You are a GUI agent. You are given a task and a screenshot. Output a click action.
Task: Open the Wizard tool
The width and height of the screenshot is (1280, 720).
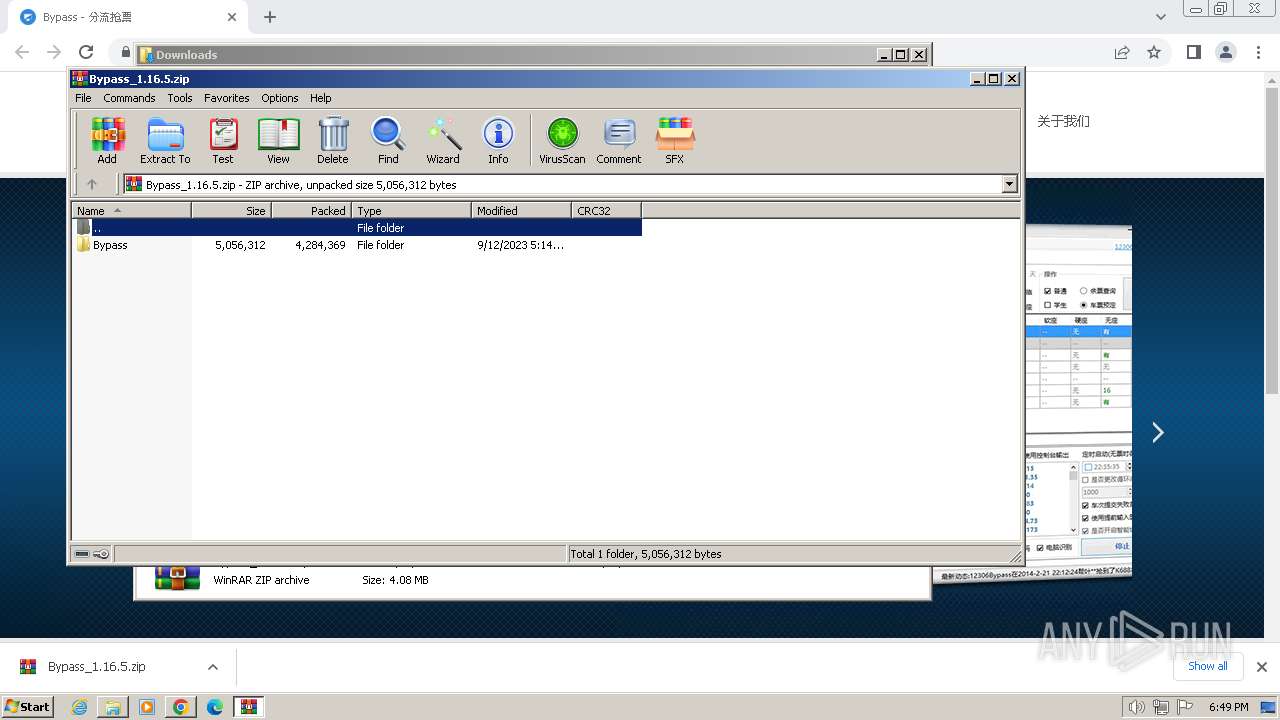[443, 140]
